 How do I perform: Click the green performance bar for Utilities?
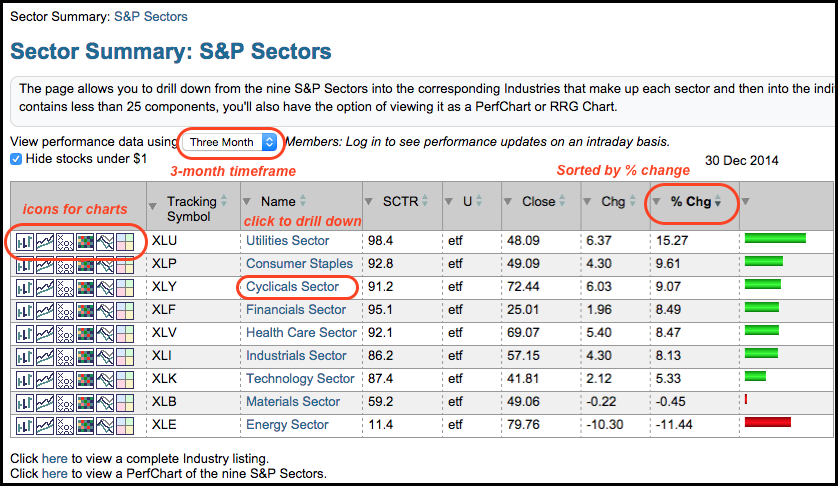[x=775, y=238]
